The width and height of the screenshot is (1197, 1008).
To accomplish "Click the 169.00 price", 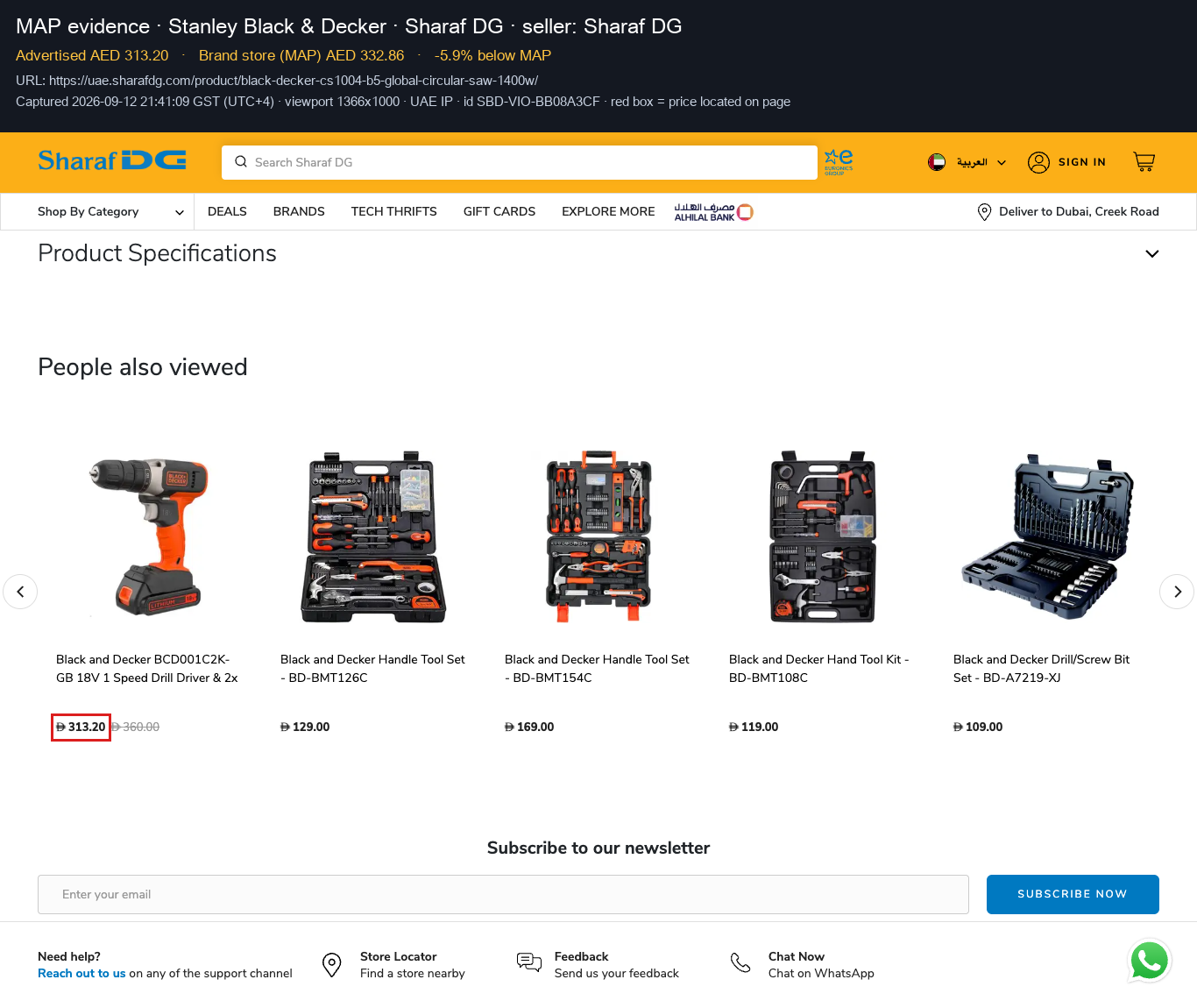I will tap(529, 728).
